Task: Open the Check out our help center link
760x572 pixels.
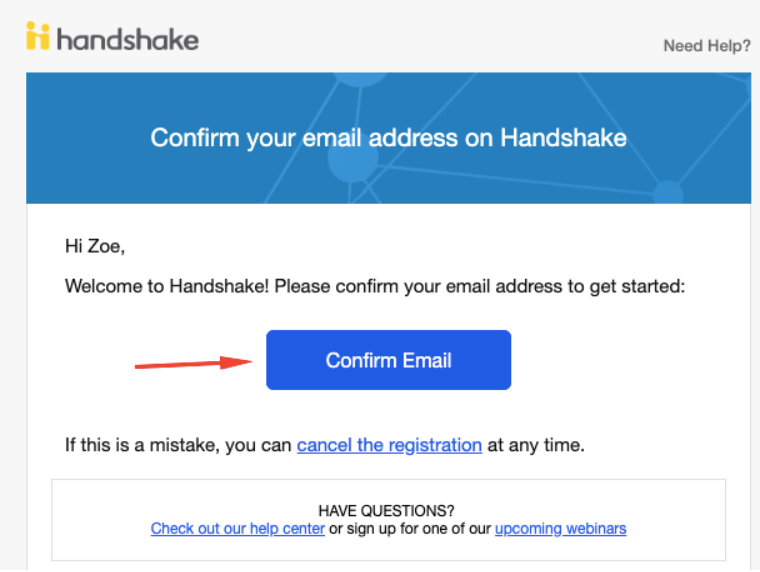Action: (238, 528)
